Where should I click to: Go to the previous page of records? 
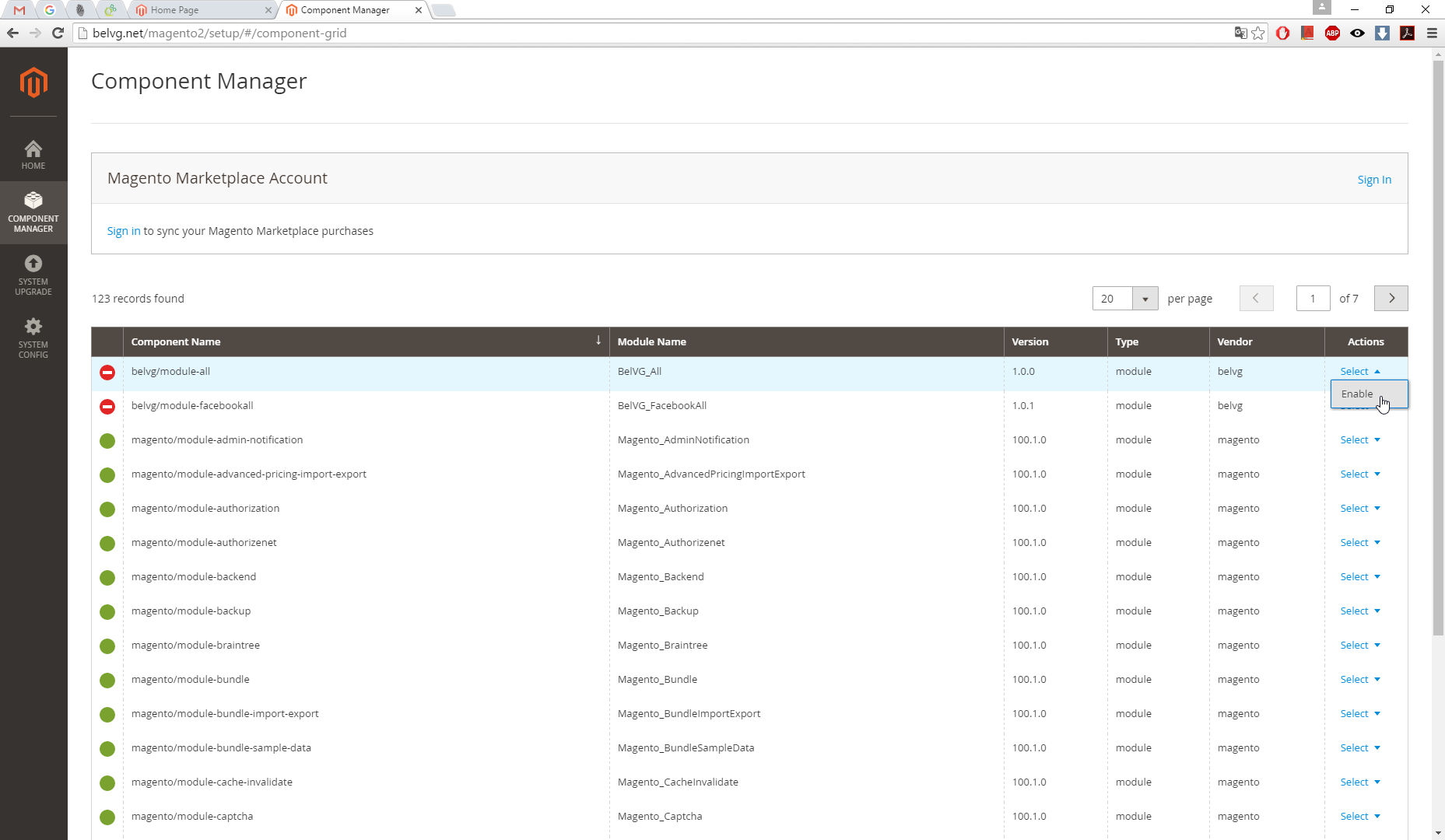pos(1256,298)
